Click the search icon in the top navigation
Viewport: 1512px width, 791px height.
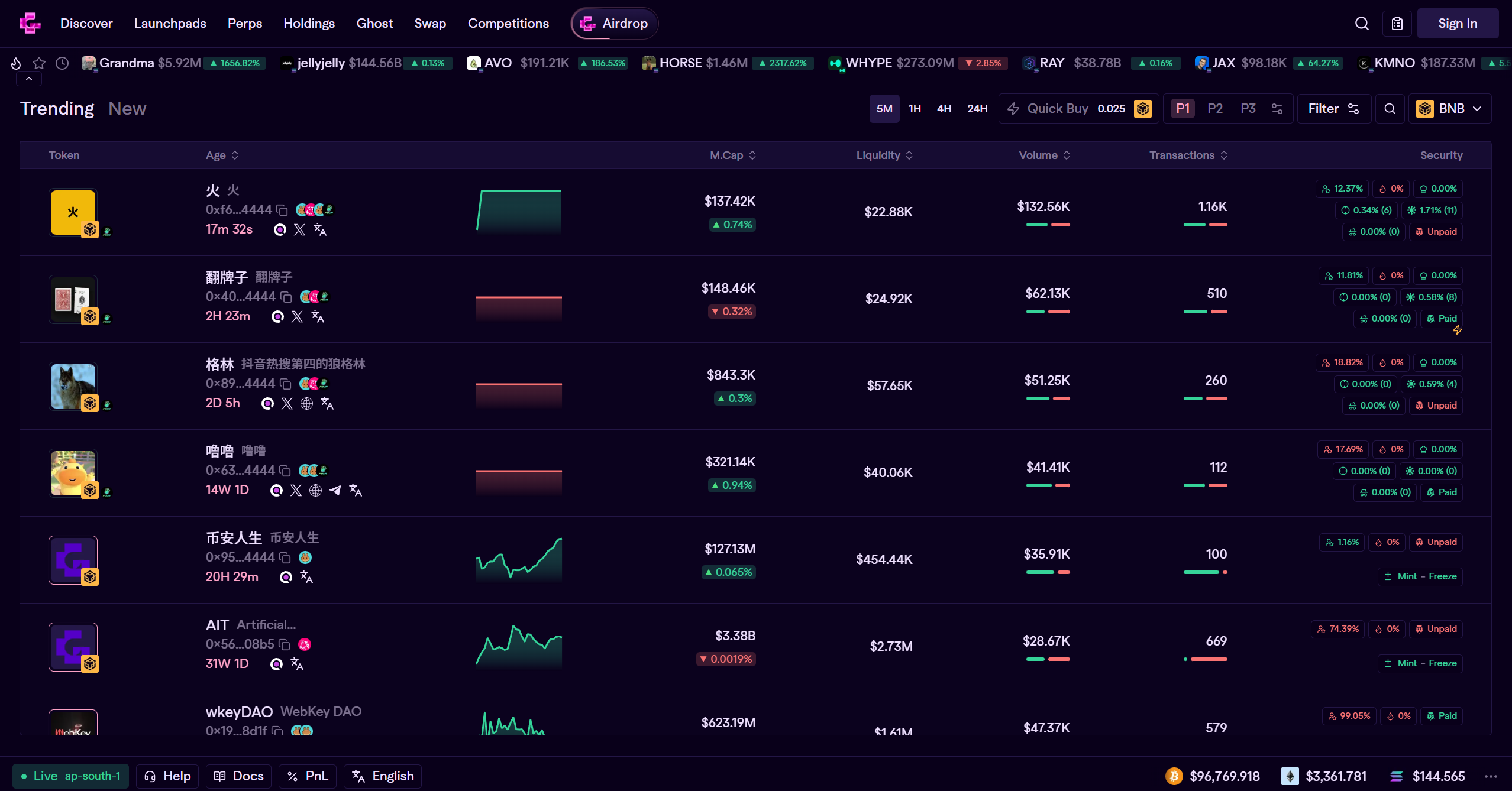click(1362, 24)
